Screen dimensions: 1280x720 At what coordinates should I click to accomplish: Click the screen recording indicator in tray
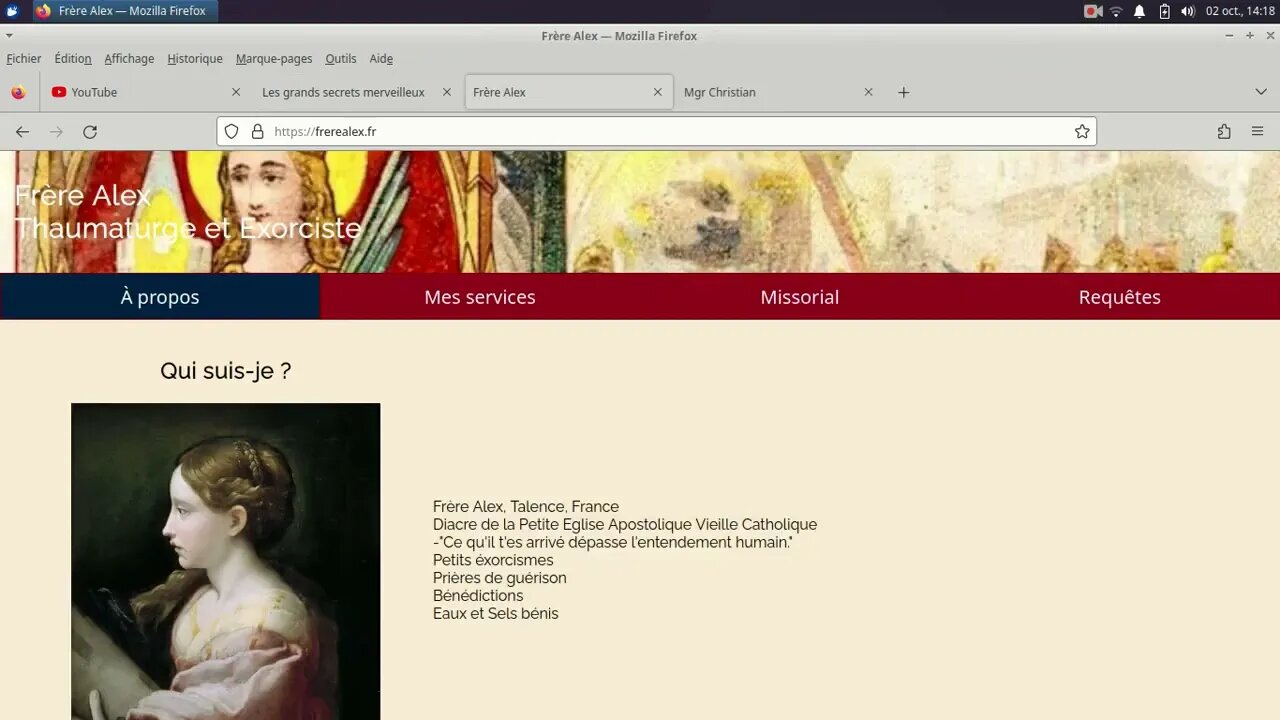(1093, 11)
